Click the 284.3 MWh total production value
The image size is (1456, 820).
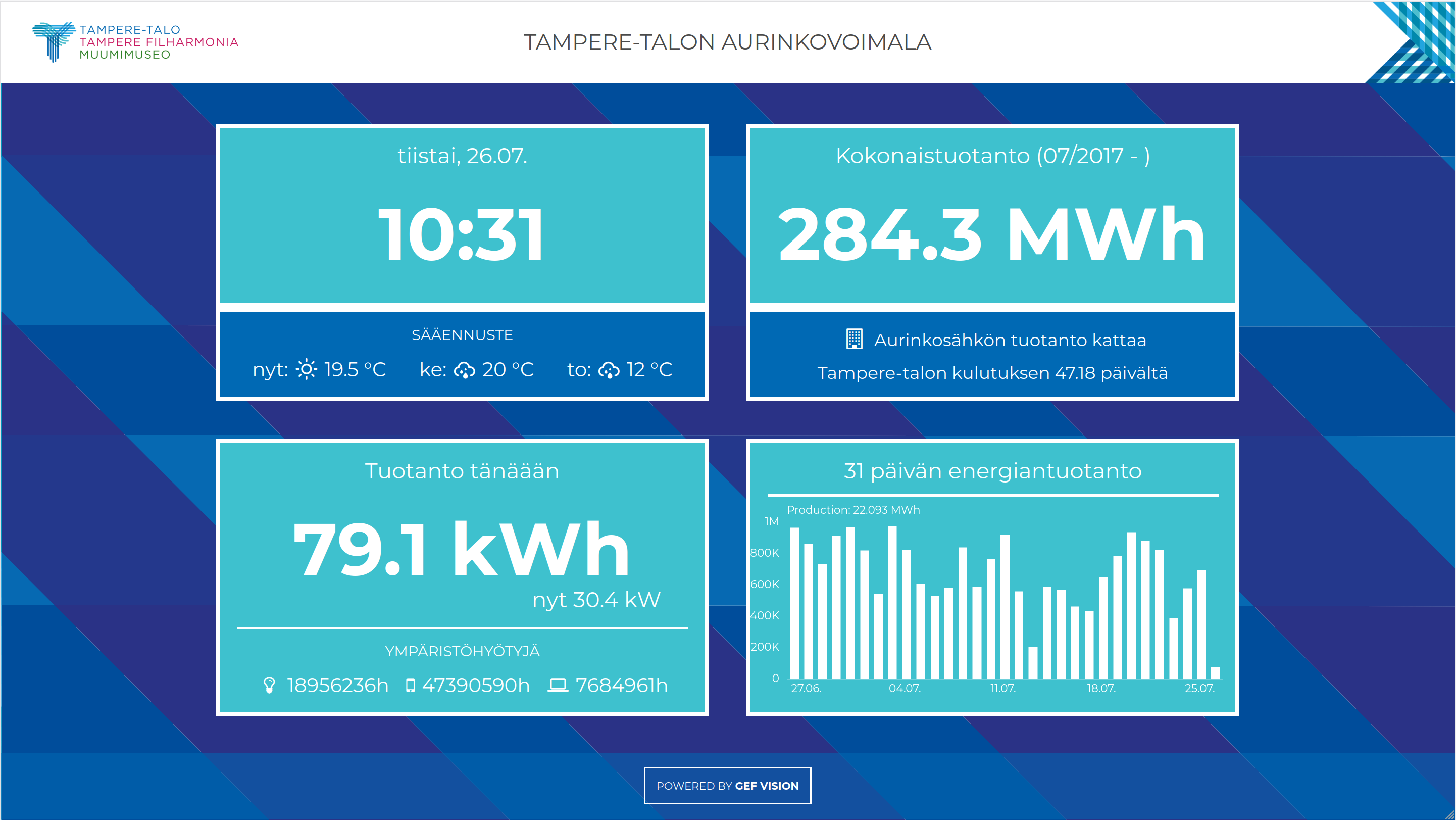tap(992, 234)
